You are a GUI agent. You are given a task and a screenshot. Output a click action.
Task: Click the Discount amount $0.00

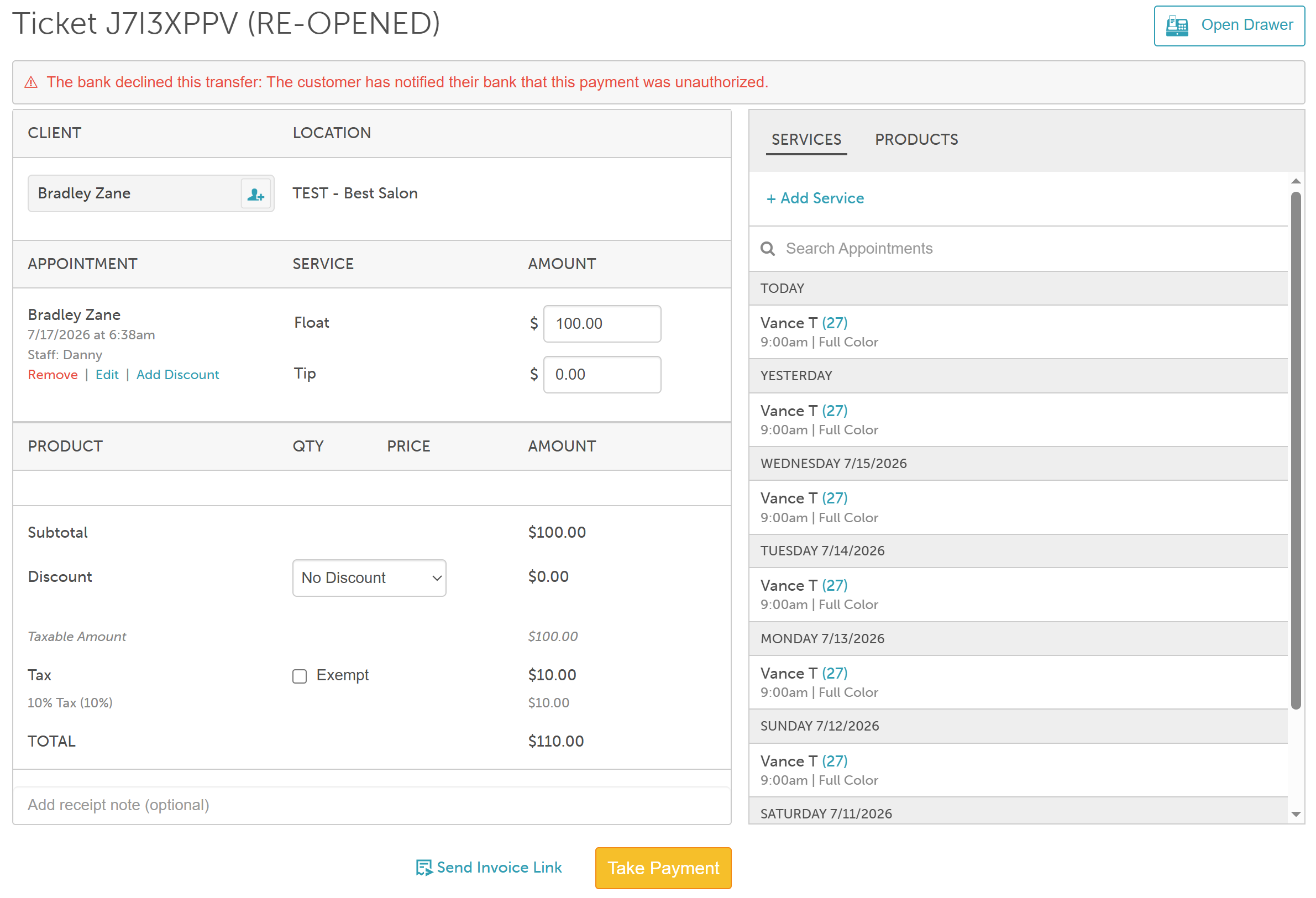(x=548, y=577)
